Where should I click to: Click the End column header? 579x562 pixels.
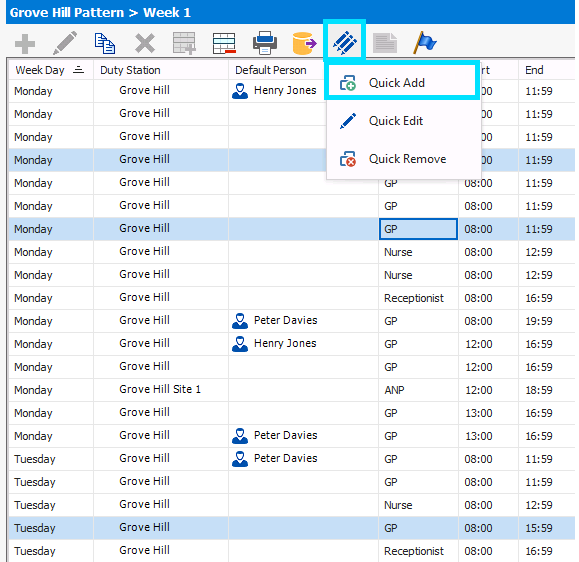547,70
